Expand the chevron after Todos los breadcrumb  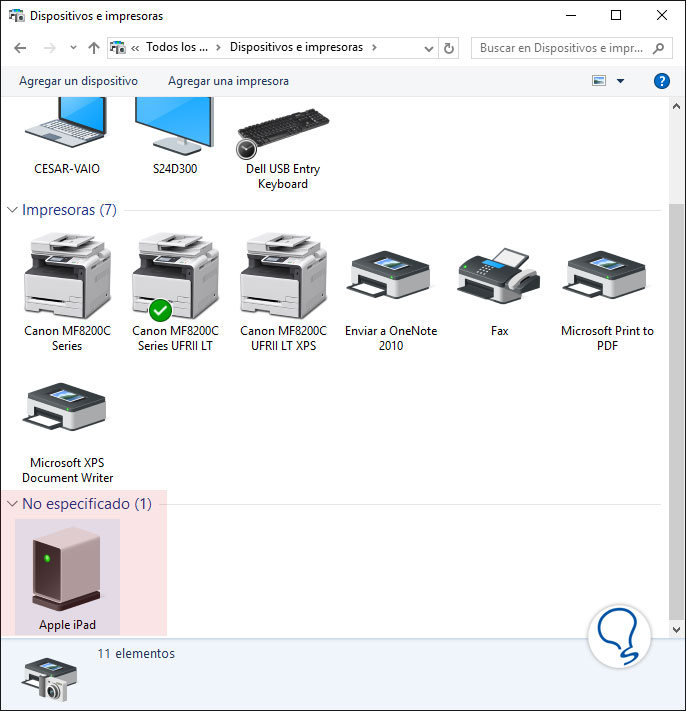[219, 47]
